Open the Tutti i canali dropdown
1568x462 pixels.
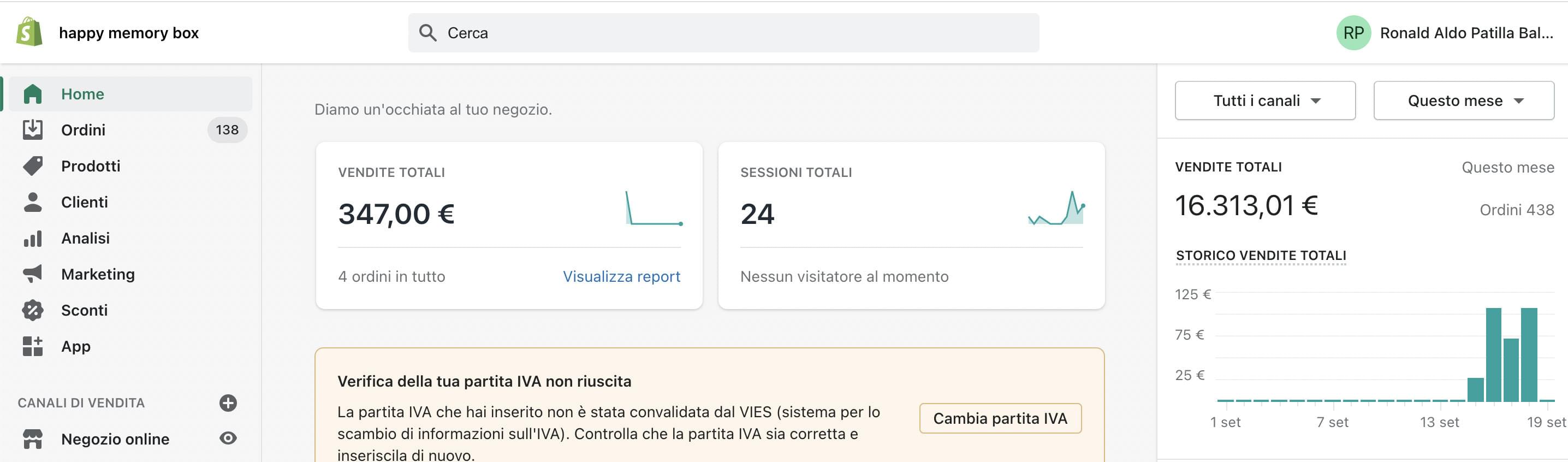tap(1264, 100)
